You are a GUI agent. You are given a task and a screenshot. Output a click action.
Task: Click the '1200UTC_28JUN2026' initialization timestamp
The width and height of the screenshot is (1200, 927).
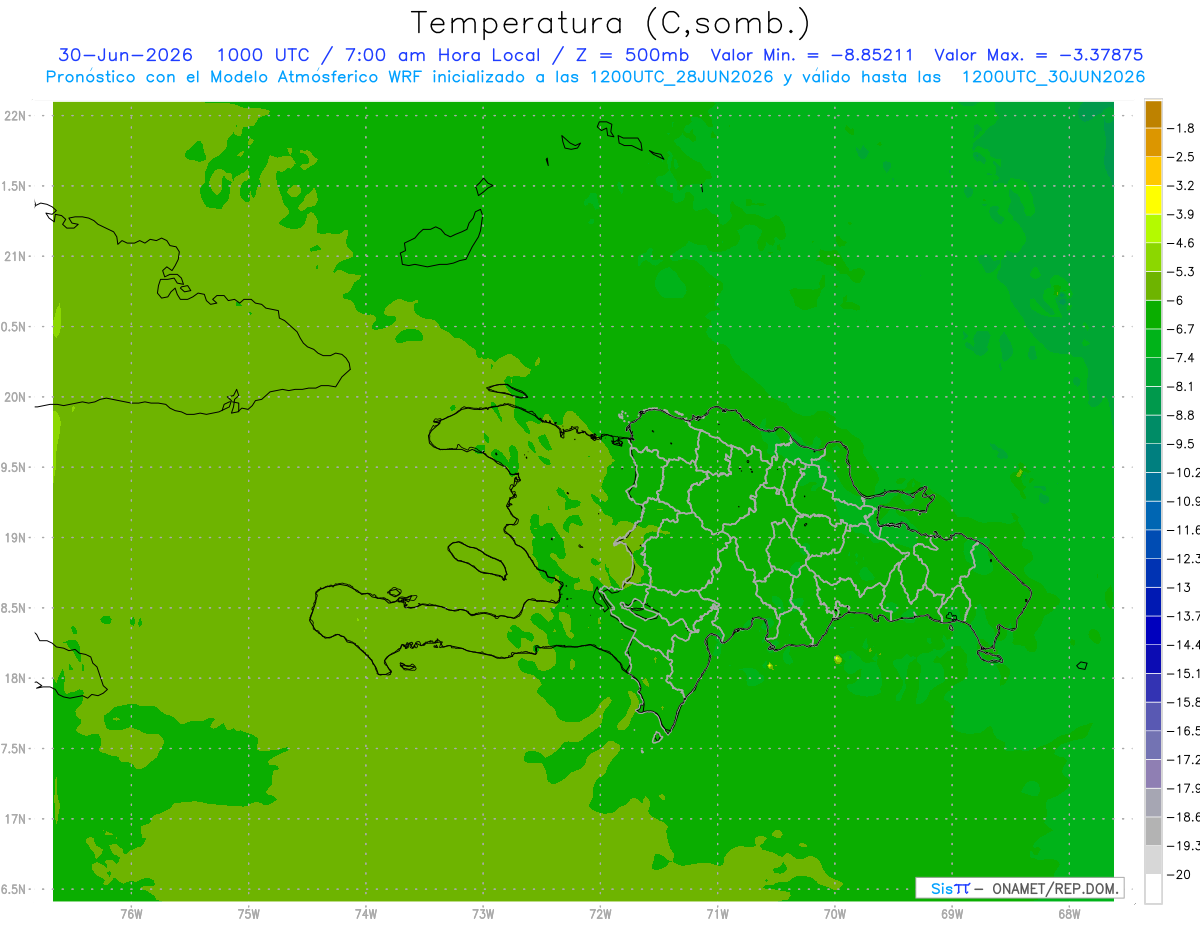tap(682, 77)
